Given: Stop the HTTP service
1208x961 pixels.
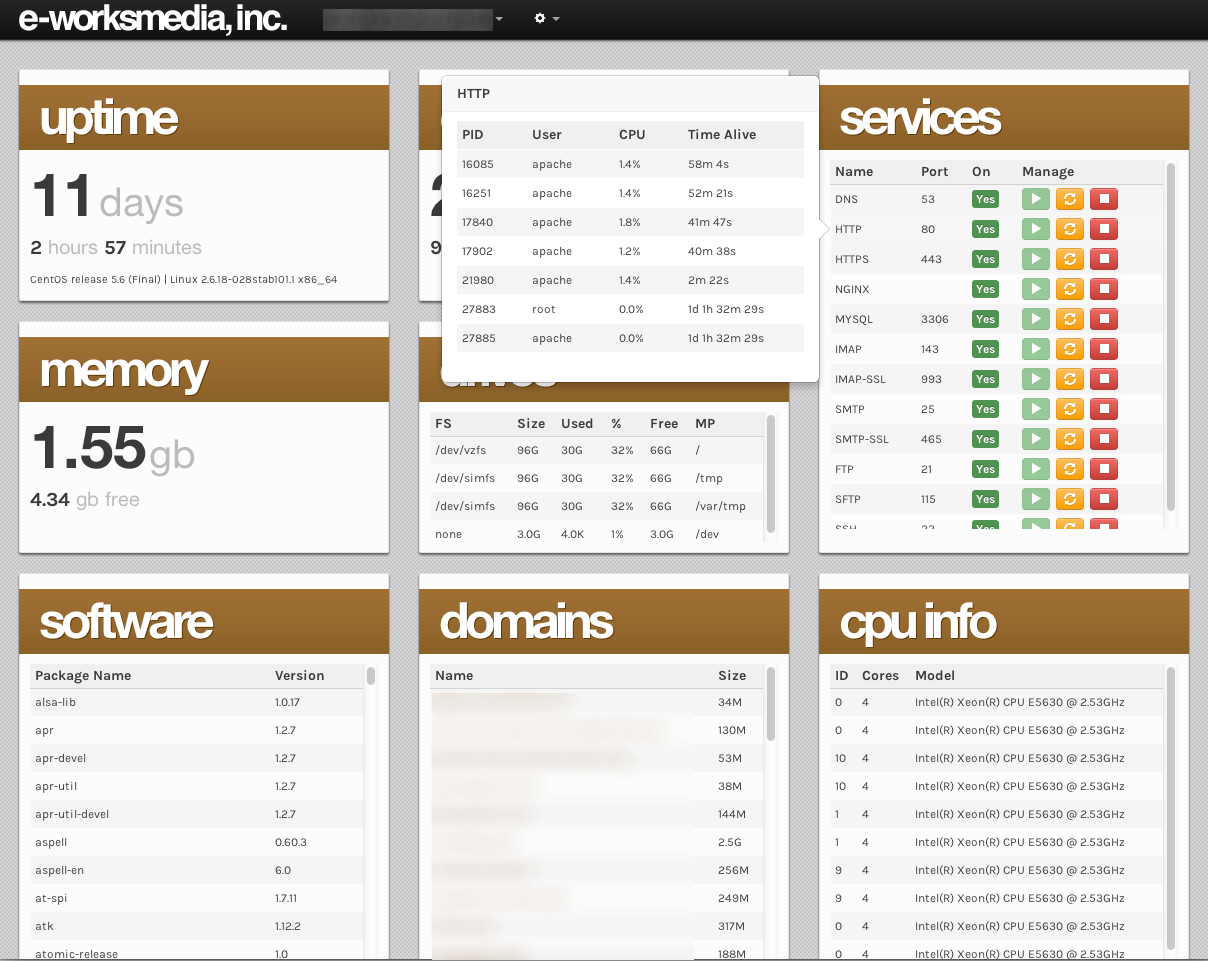Looking at the screenshot, I should (1103, 229).
